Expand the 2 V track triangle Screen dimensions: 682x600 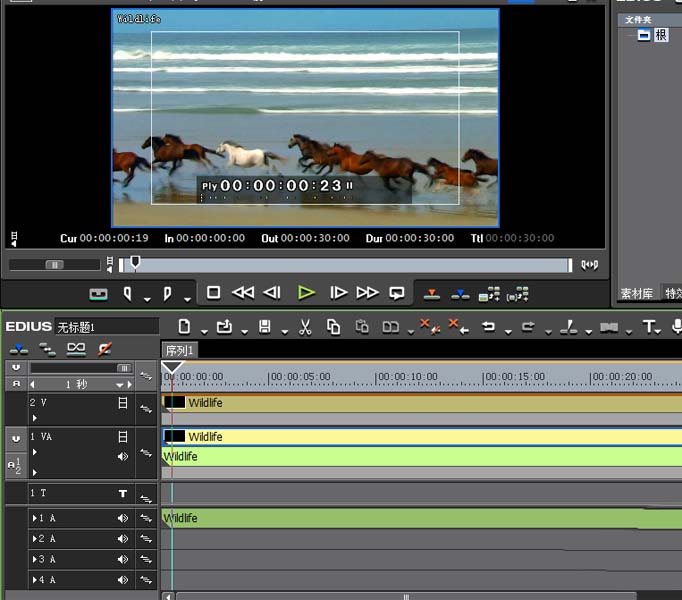pos(34,418)
